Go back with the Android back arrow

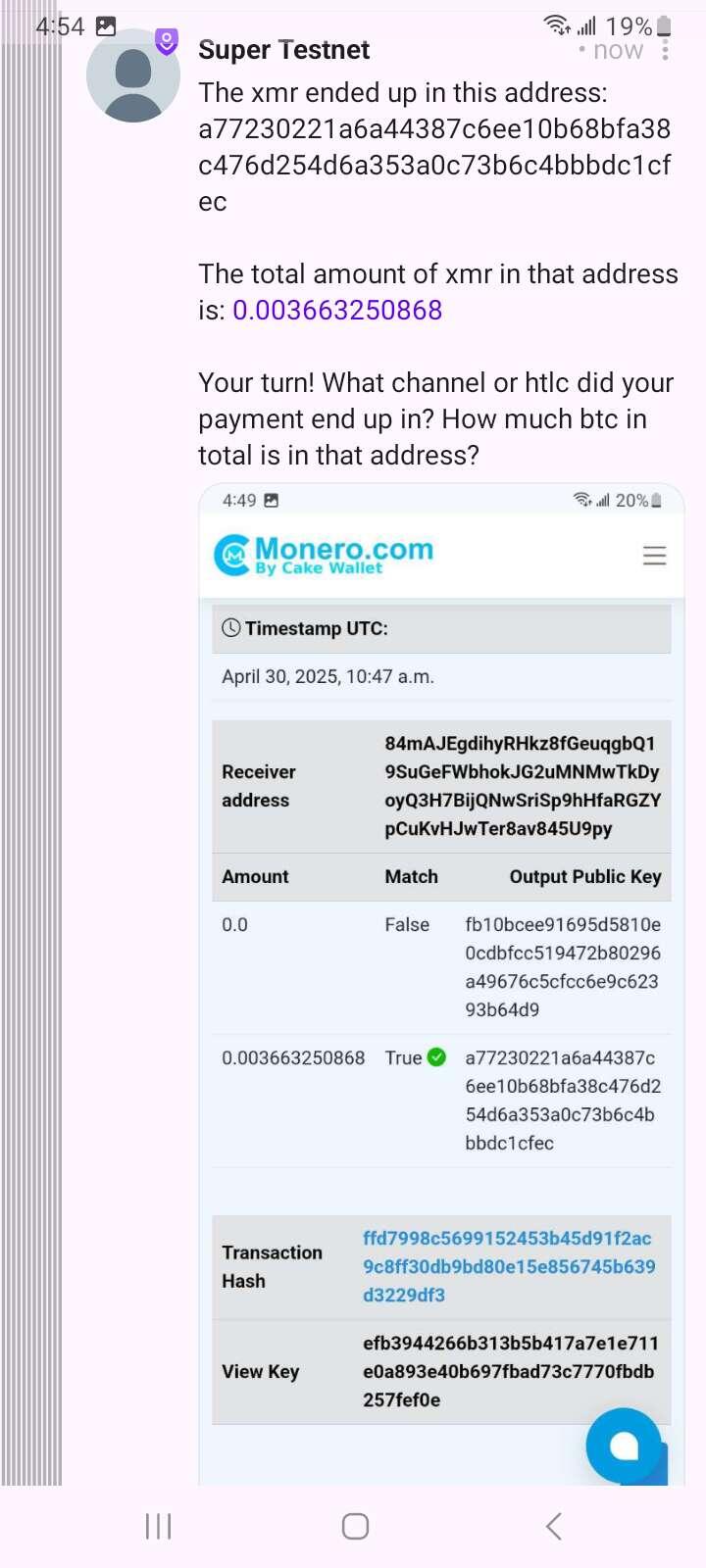(554, 1526)
